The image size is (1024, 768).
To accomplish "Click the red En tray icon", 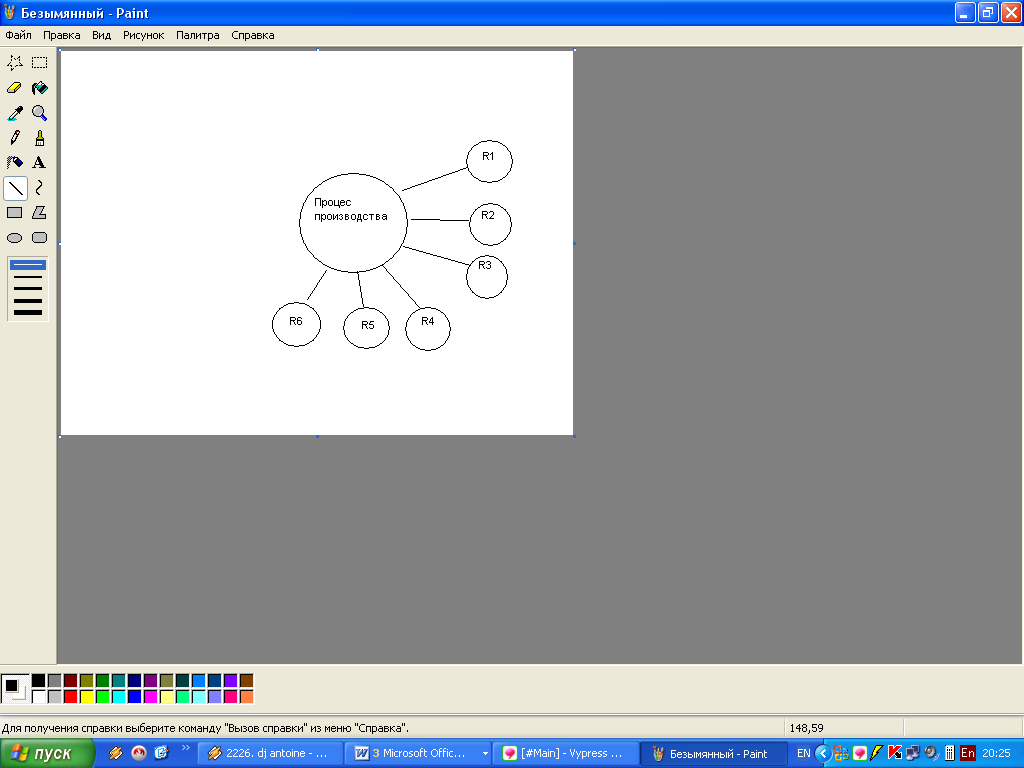I will coord(968,753).
